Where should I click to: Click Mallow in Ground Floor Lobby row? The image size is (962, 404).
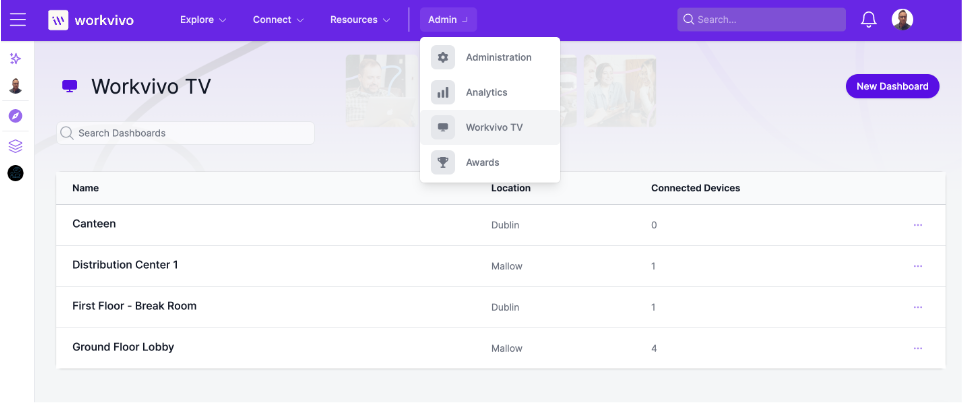point(507,348)
